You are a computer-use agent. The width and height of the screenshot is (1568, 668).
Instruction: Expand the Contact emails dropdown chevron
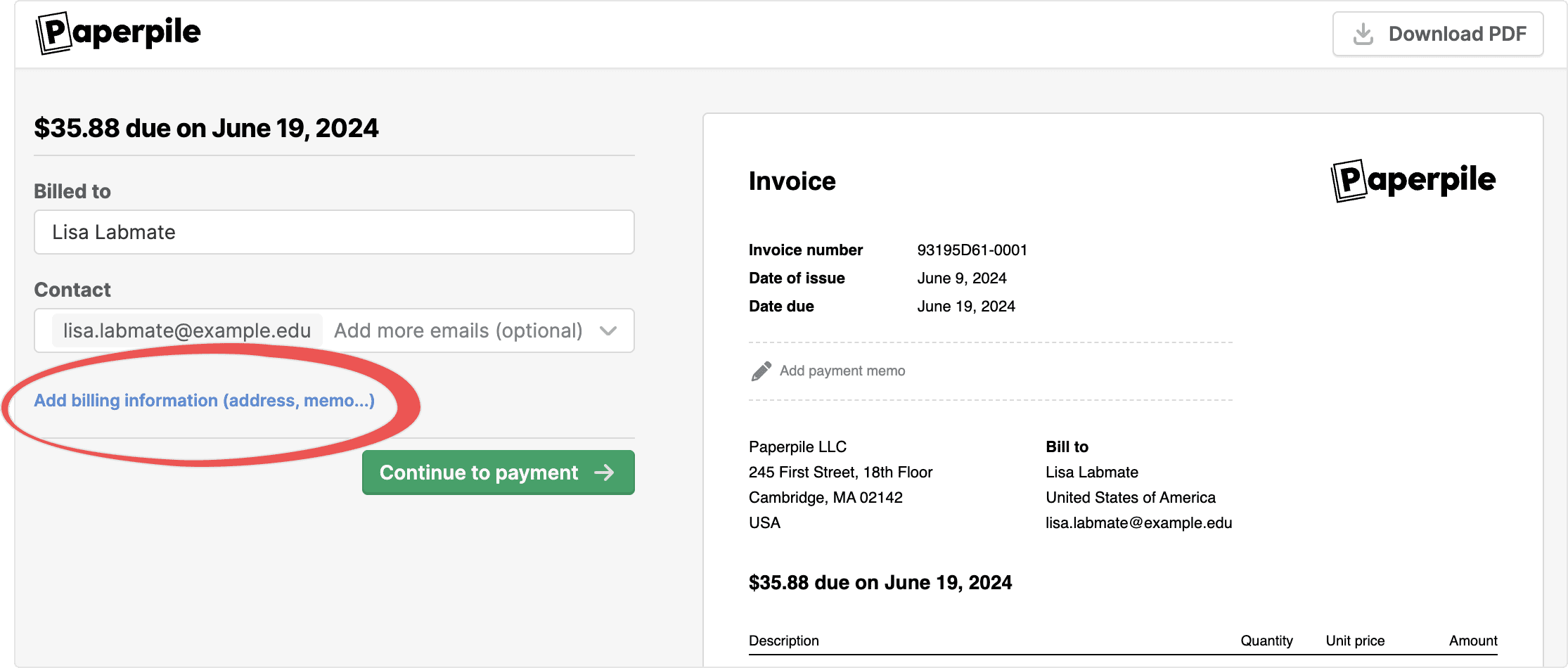click(x=608, y=330)
